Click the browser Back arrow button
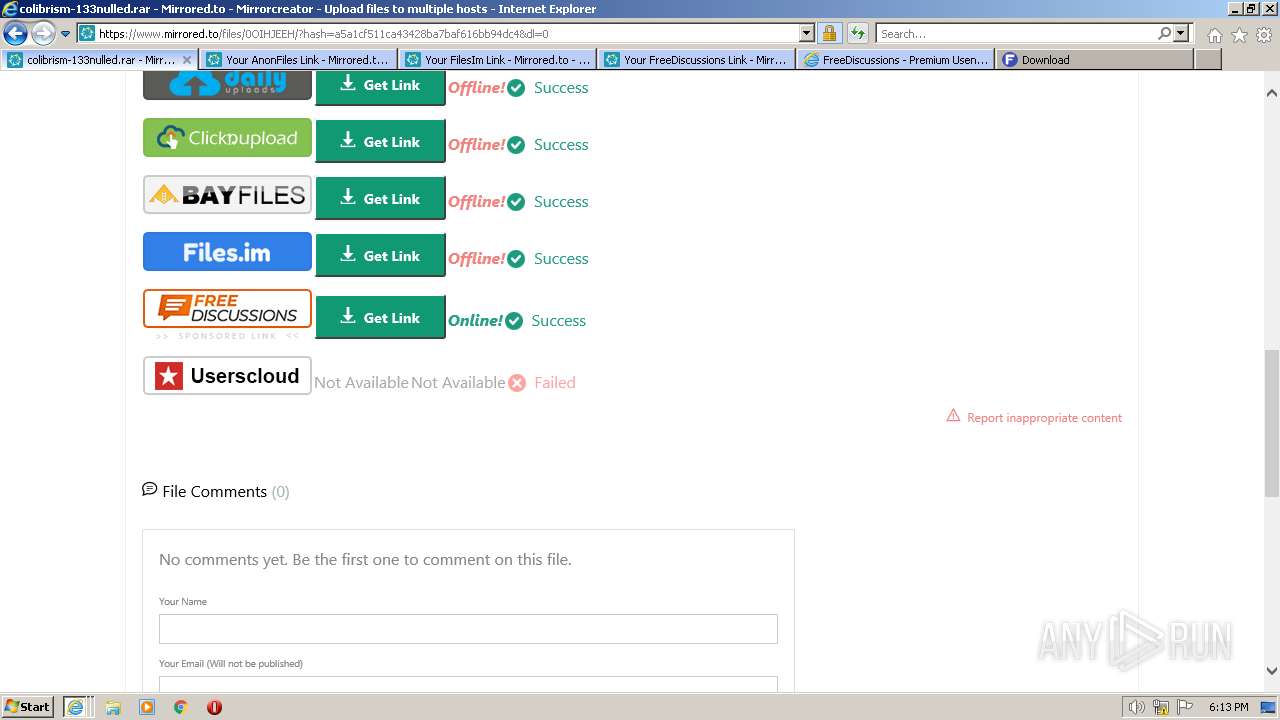This screenshot has width=1280, height=720. (15, 34)
